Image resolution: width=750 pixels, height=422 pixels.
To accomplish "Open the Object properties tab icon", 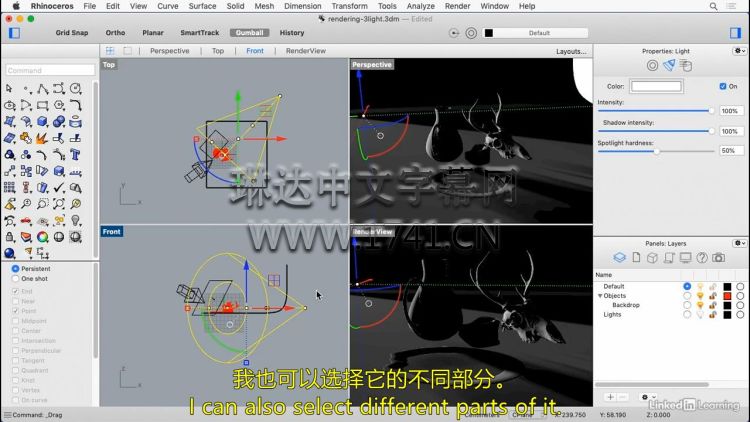I will 652,66.
